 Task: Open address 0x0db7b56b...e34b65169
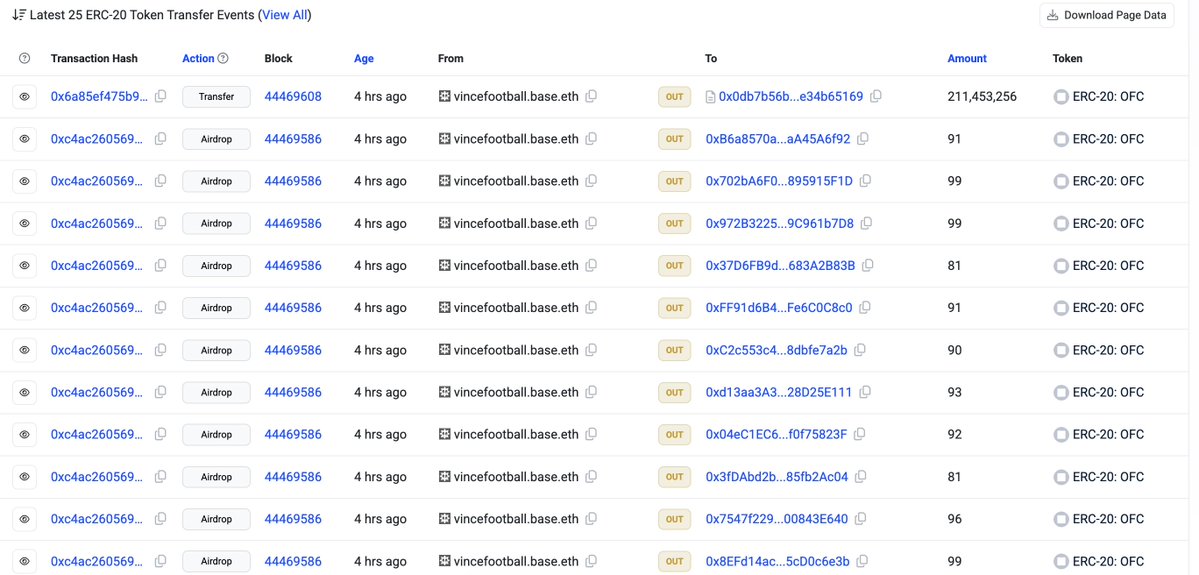coord(791,97)
